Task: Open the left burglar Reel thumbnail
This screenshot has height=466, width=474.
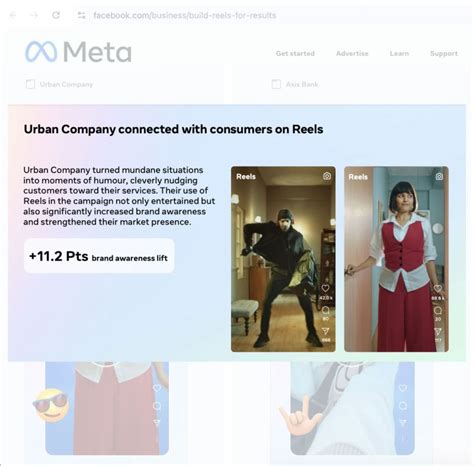Action: click(x=283, y=259)
